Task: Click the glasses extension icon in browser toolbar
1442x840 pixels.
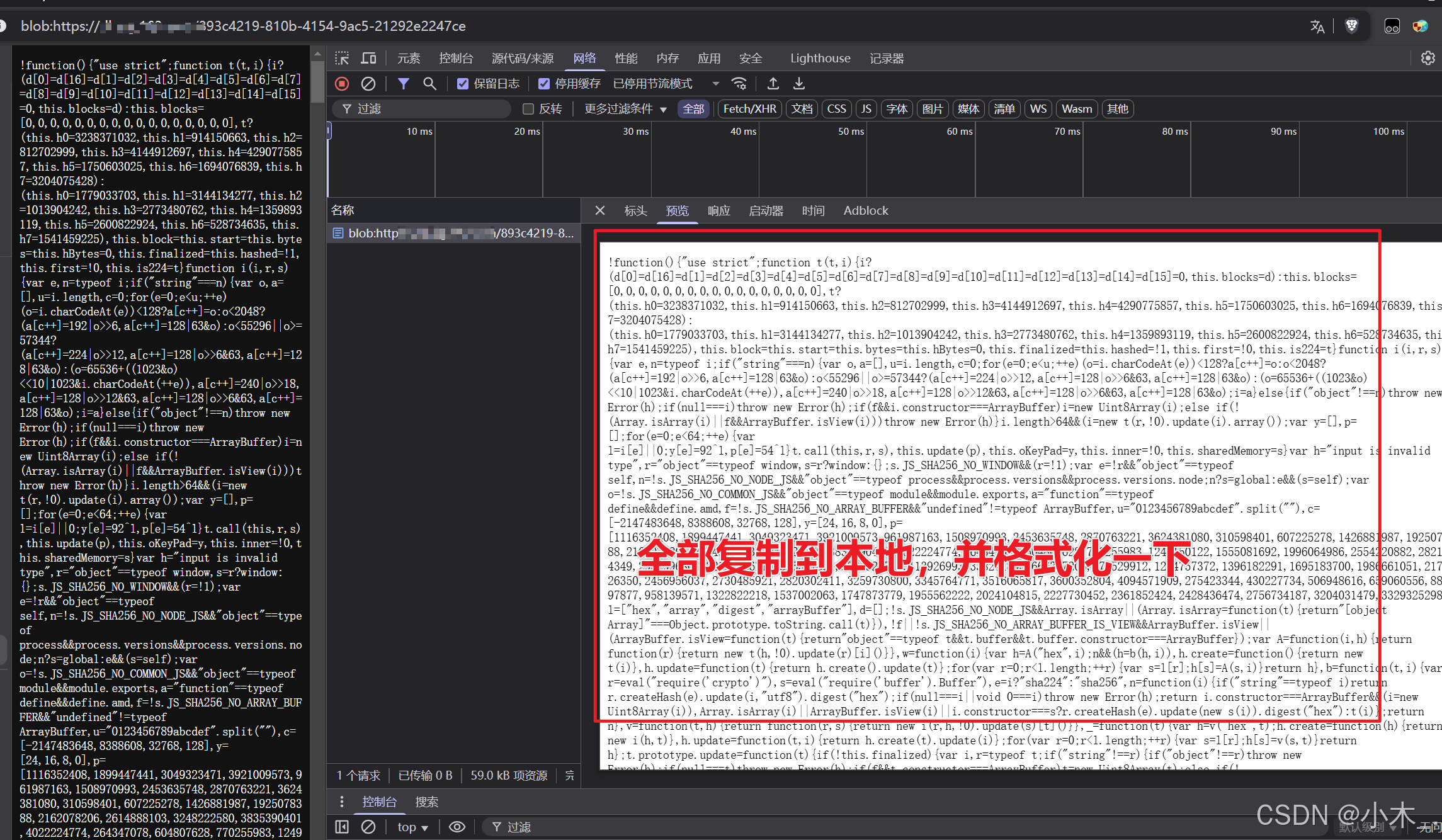Action: [1392, 26]
